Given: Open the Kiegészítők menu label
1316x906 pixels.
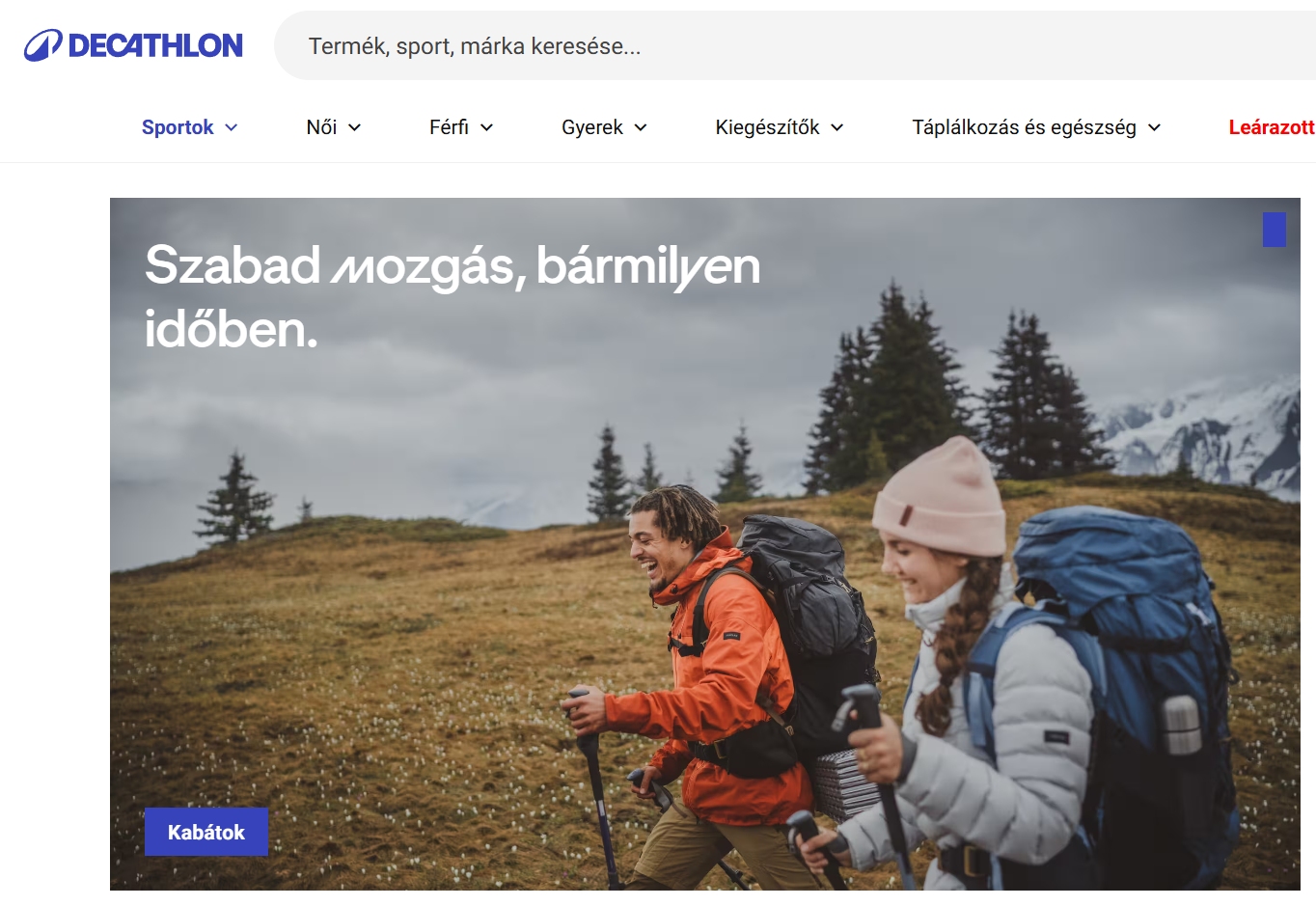Looking at the screenshot, I should coord(767,127).
